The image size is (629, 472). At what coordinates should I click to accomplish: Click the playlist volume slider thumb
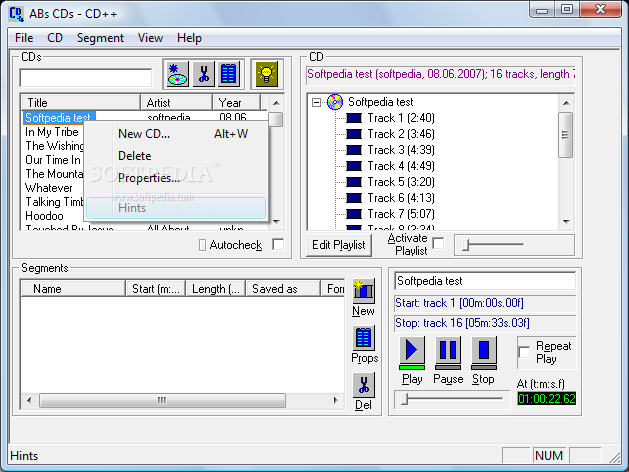click(x=465, y=244)
